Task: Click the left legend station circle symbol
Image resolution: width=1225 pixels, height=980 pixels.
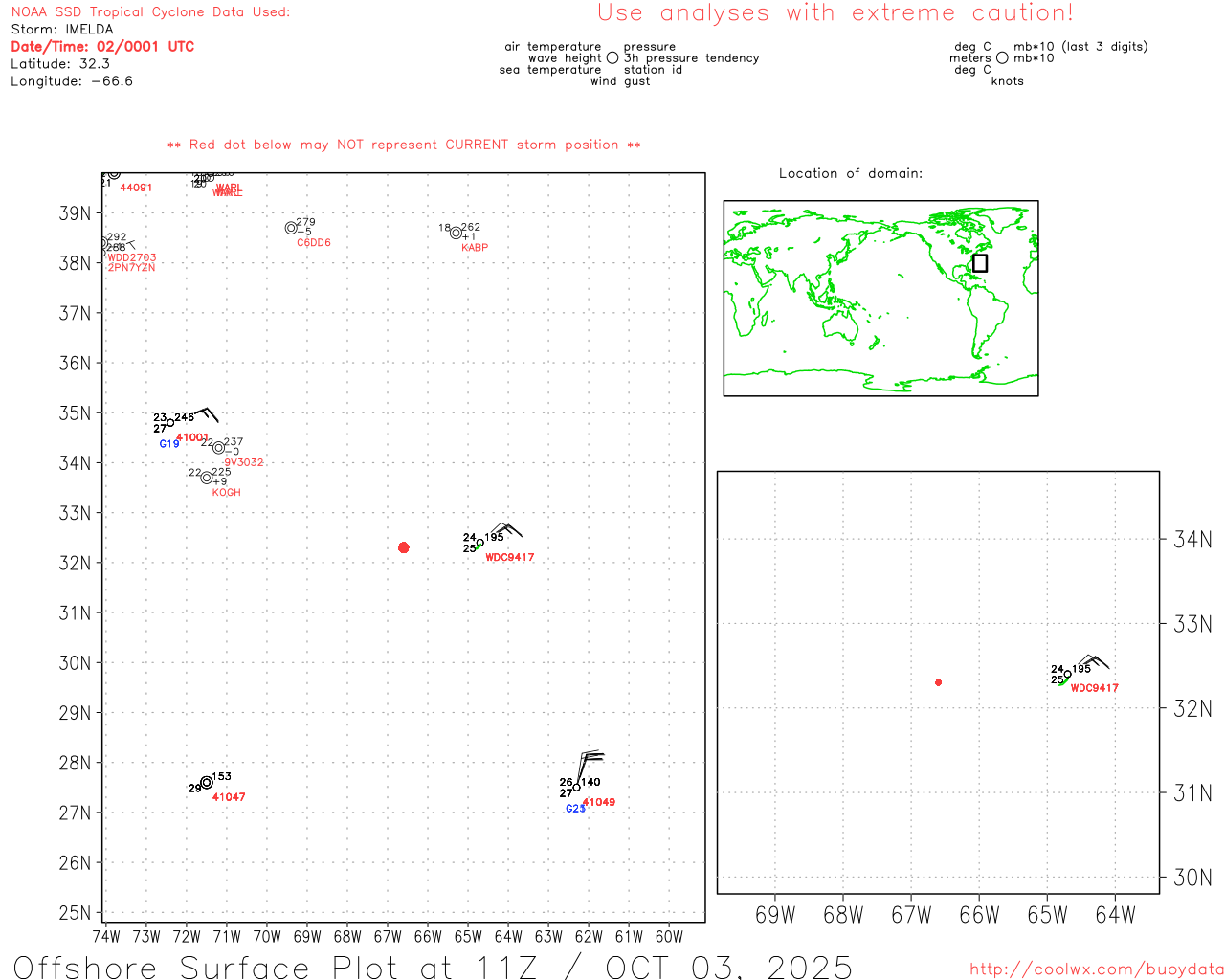Action: pyautogui.click(x=612, y=58)
